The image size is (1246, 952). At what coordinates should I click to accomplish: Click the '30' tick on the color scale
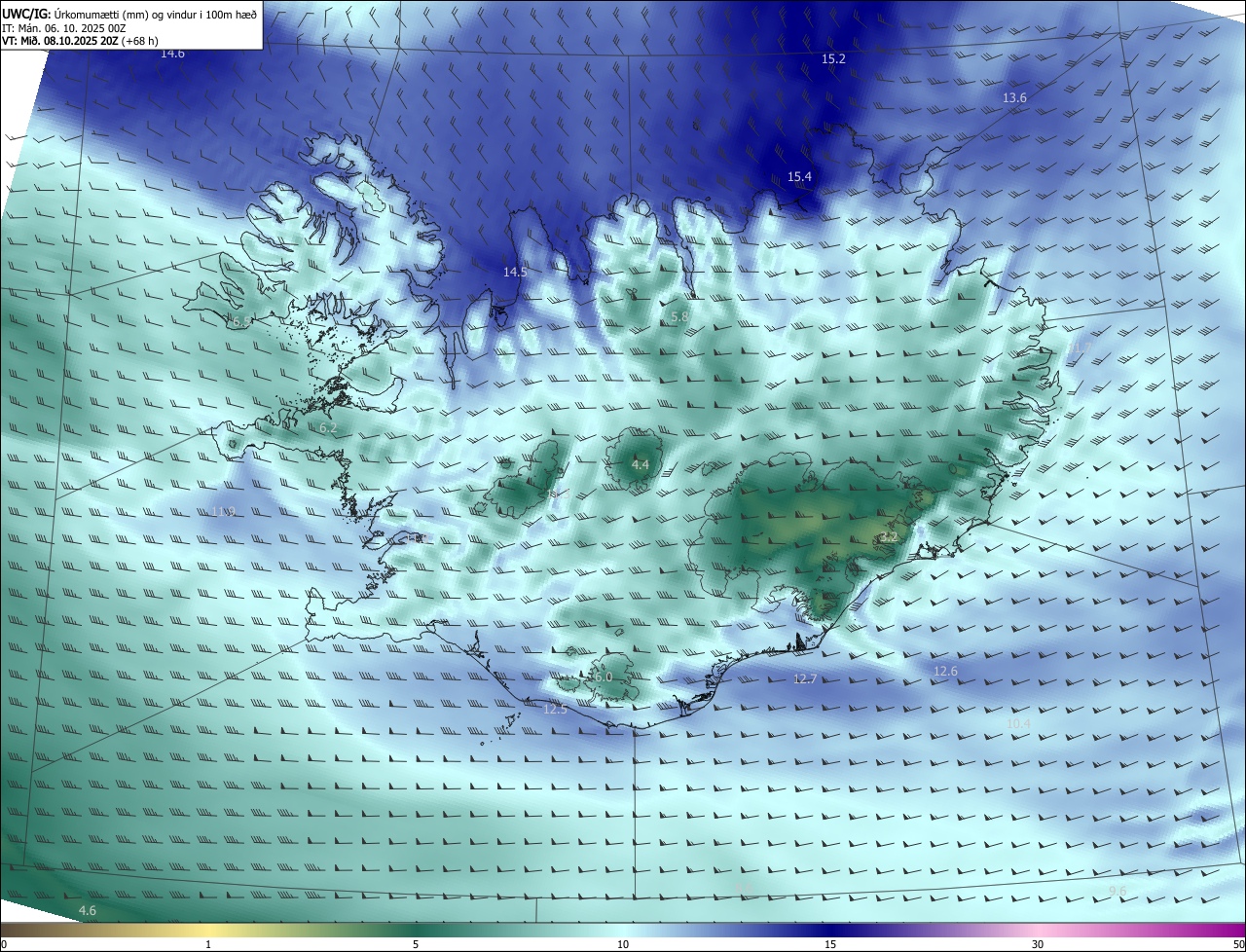pos(1038,944)
